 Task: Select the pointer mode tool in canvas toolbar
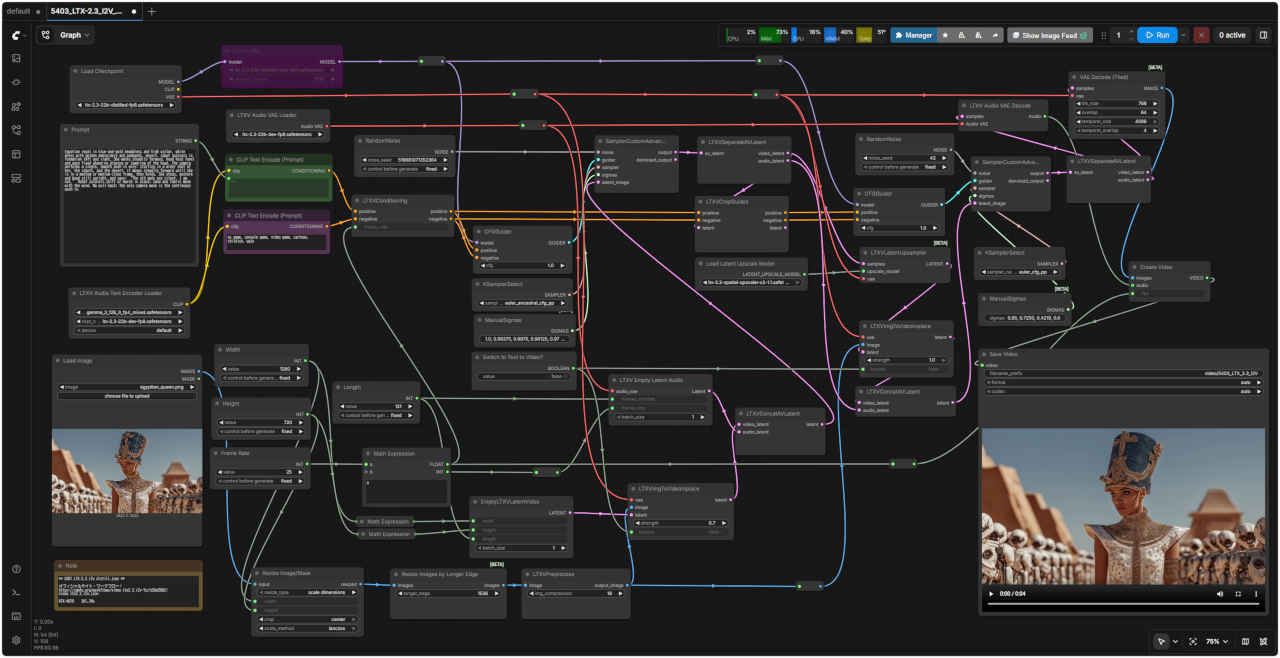coord(1161,641)
